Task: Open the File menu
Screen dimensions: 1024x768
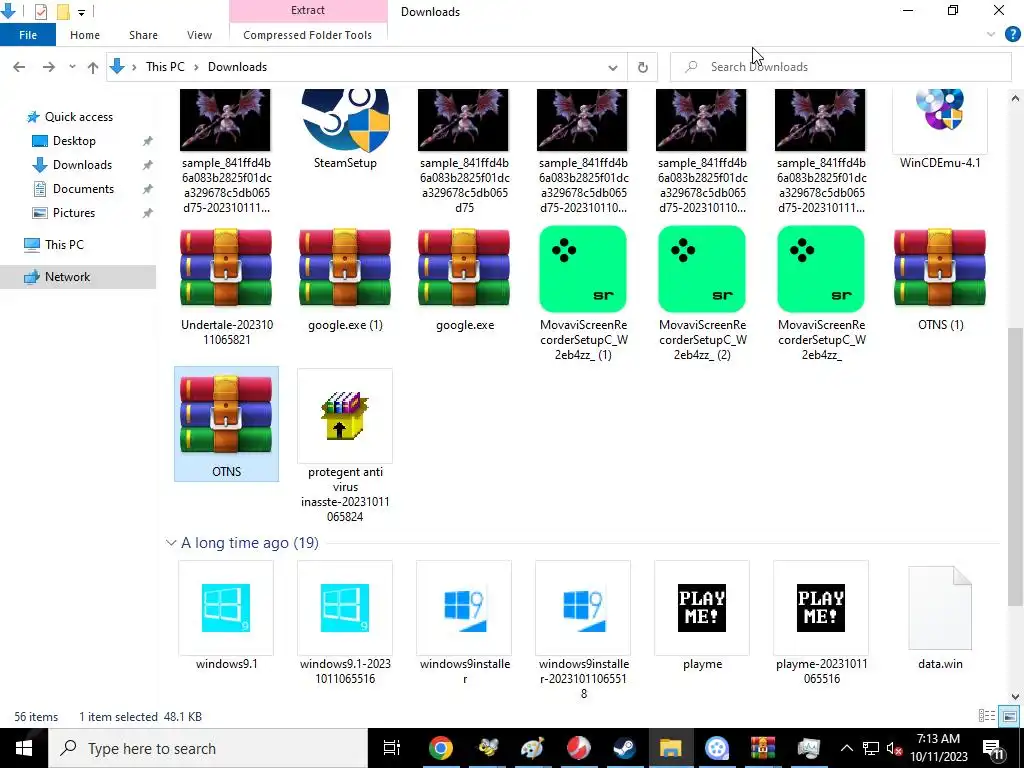Action: coord(27,35)
